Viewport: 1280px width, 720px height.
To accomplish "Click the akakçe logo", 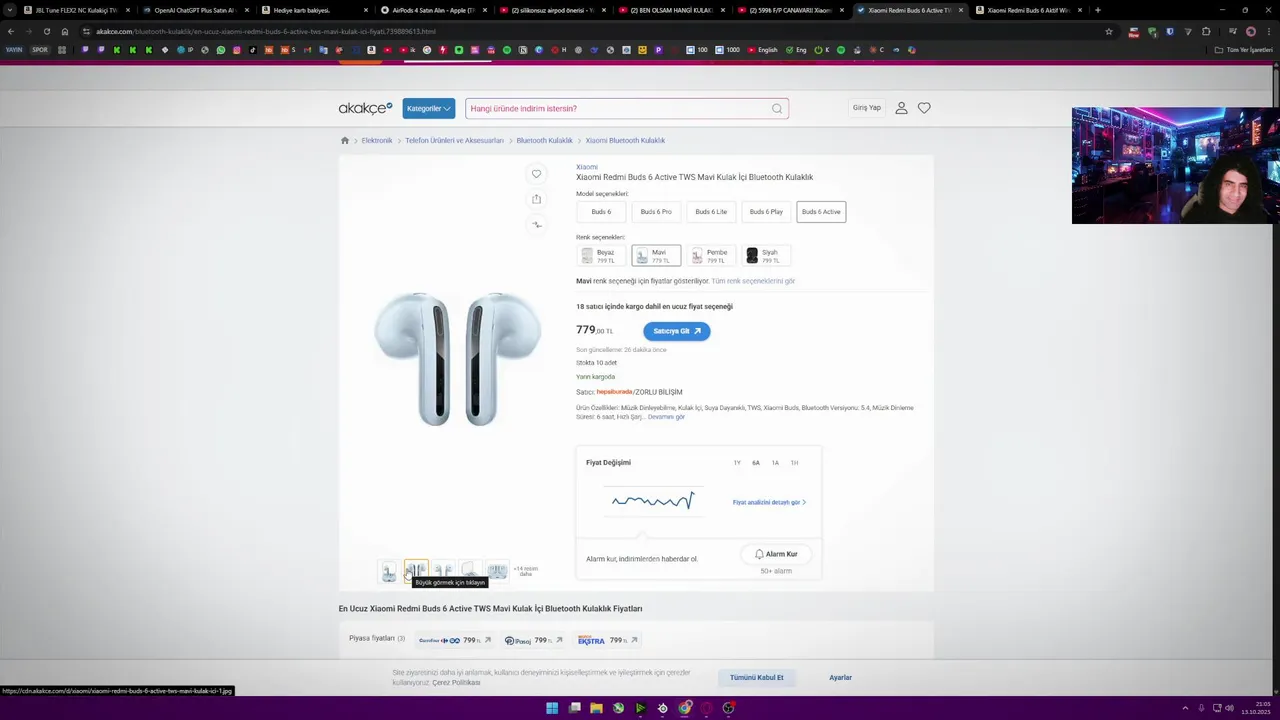I will click(x=365, y=108).
